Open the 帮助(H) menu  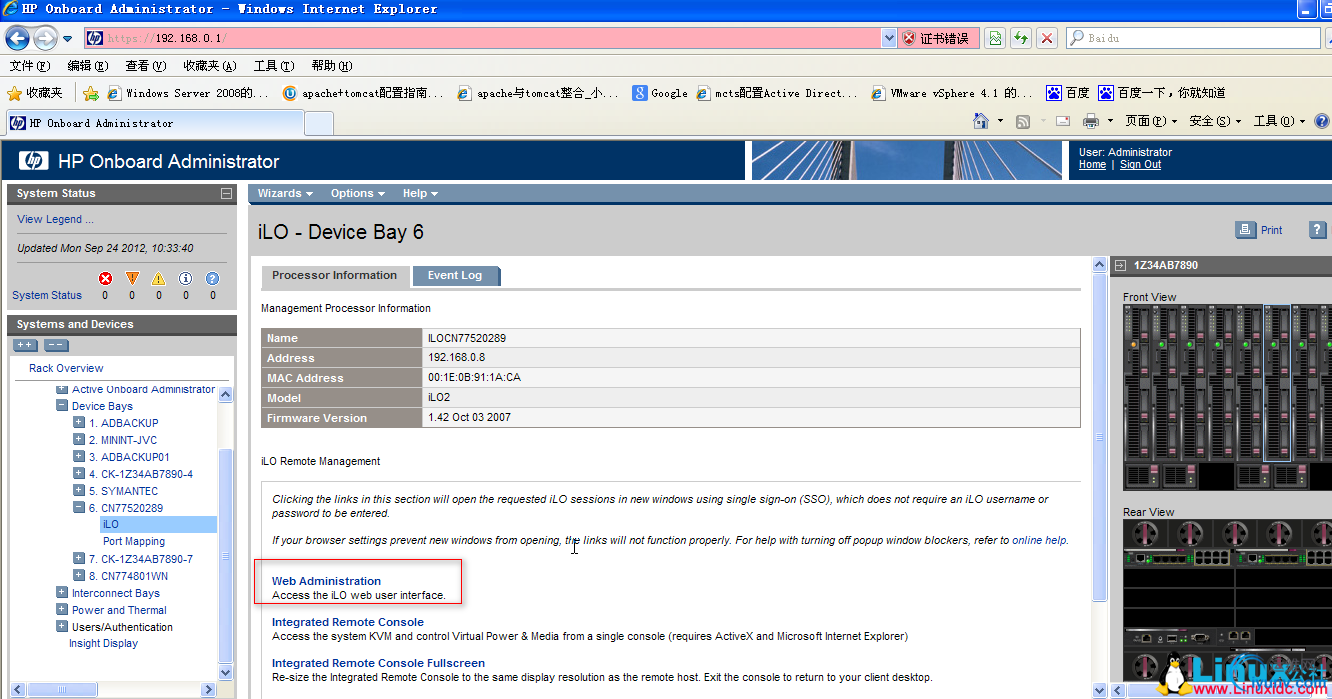click(x=331, y=66)
